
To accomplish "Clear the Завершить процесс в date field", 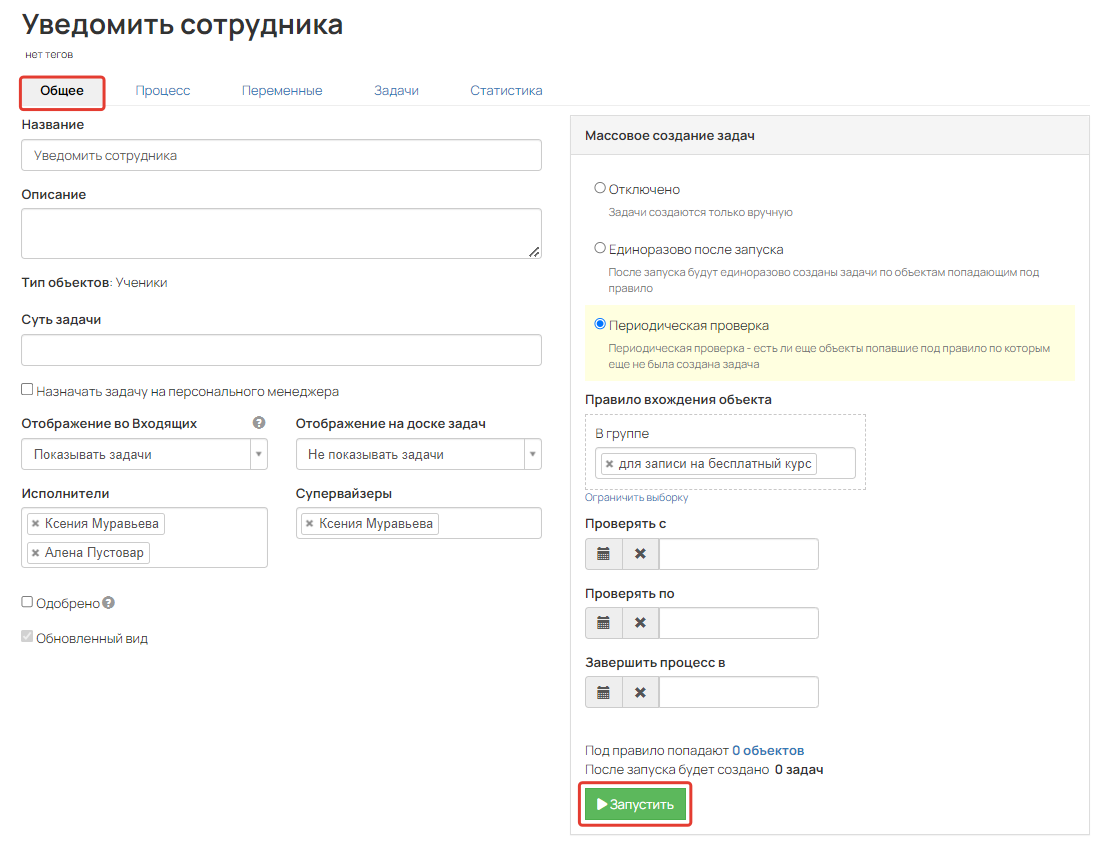I will point(640,692).
